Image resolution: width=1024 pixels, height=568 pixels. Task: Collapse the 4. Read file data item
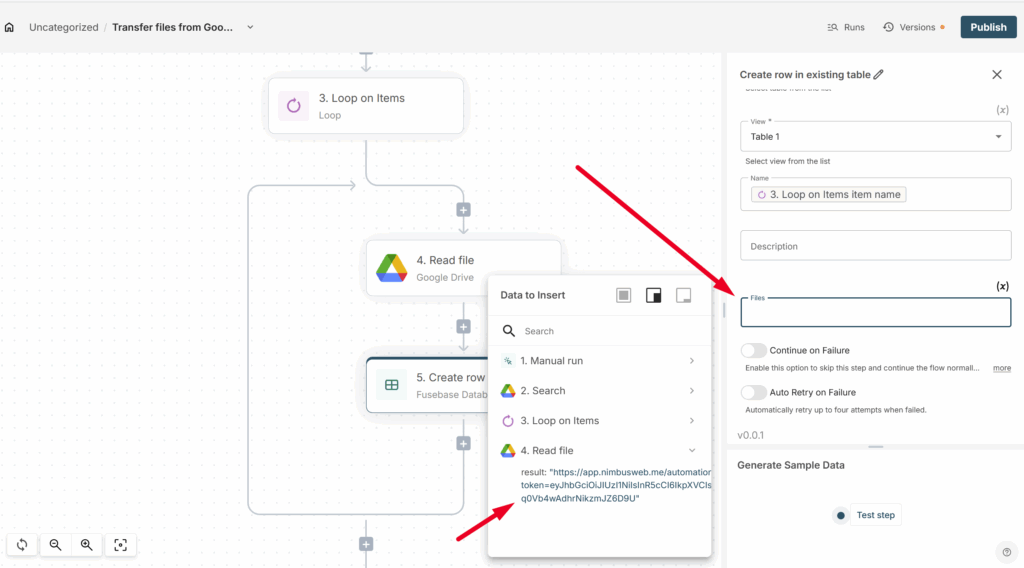[692, 451]
